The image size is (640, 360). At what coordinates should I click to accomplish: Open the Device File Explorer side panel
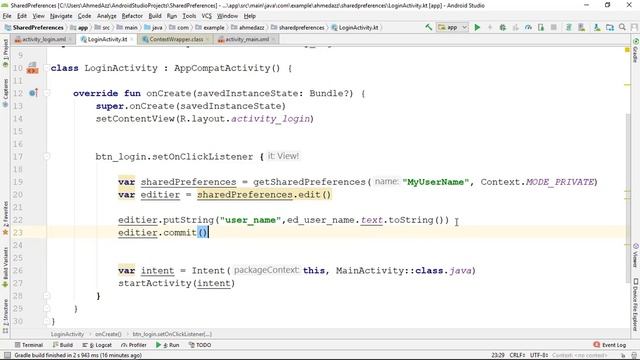636,304
